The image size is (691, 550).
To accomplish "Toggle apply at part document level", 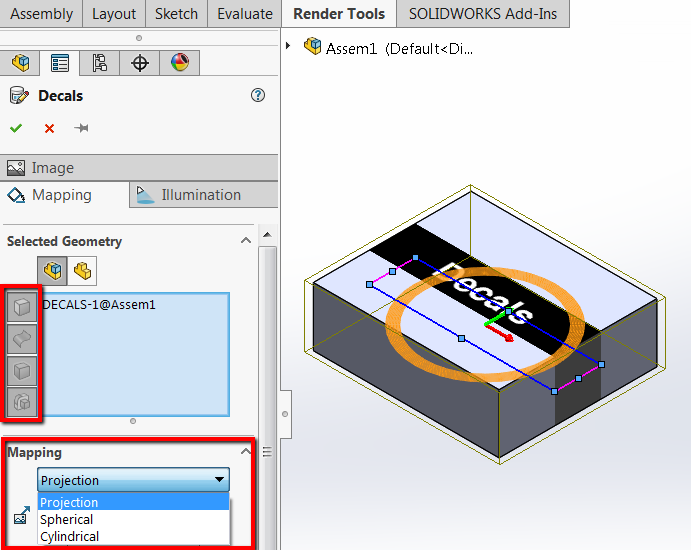I will (82, 271).
